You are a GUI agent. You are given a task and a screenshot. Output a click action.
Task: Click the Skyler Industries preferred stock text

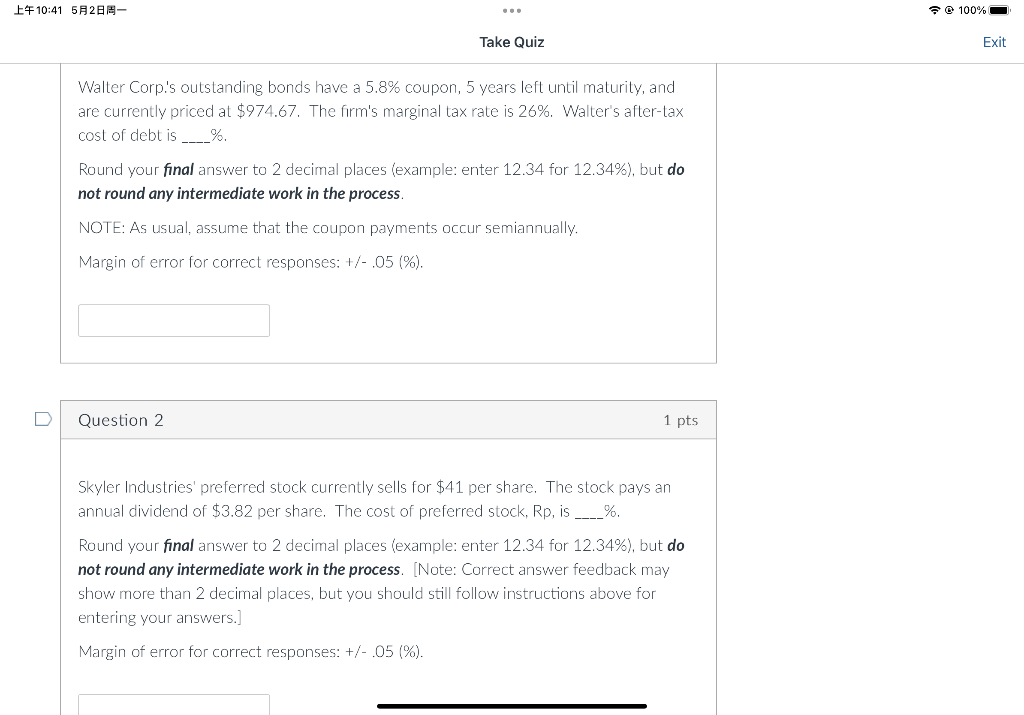pos(374,499)
